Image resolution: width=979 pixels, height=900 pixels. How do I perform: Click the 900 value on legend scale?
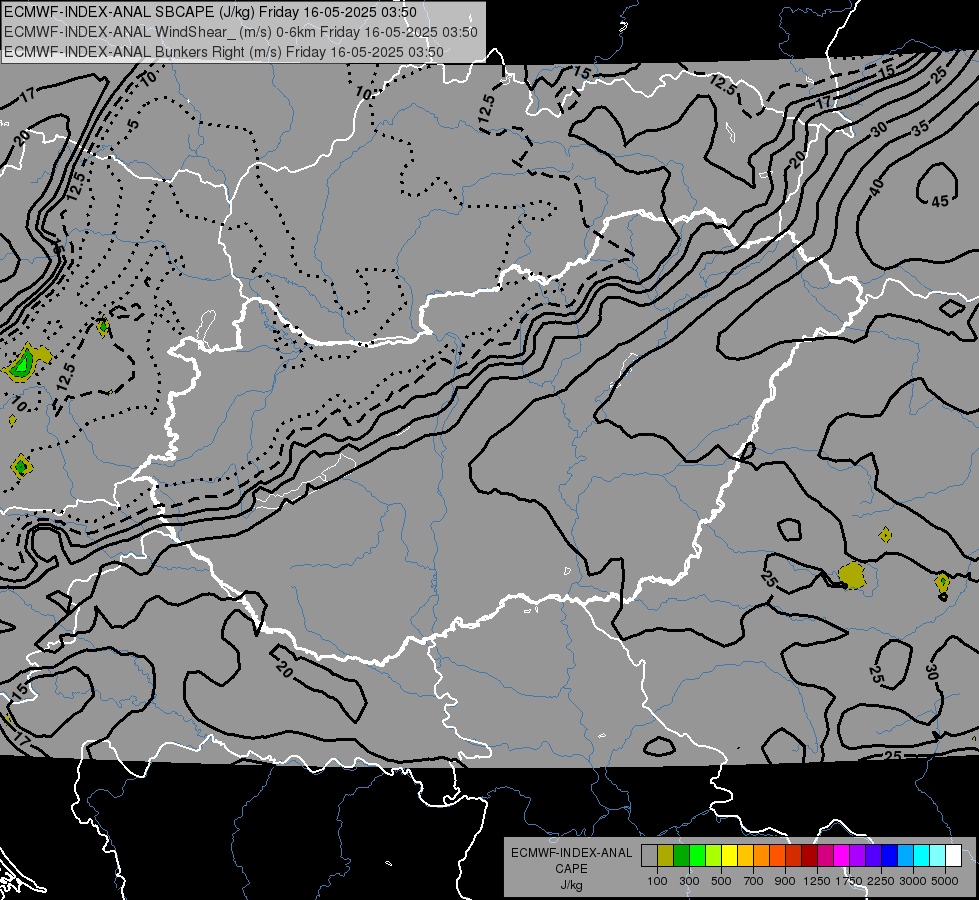(785, 881)
